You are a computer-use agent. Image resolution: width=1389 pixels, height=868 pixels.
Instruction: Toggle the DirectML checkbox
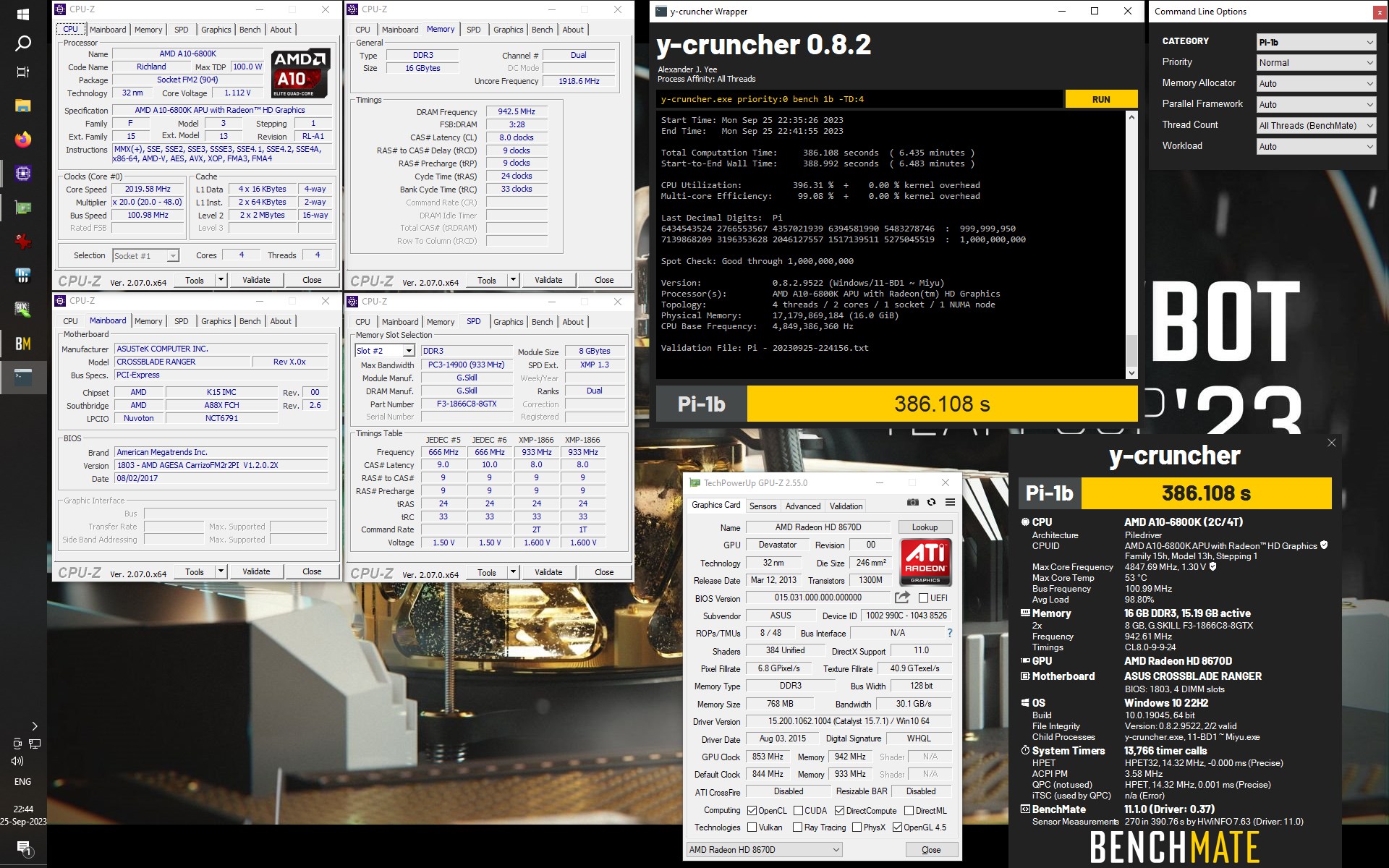[909, 811]
